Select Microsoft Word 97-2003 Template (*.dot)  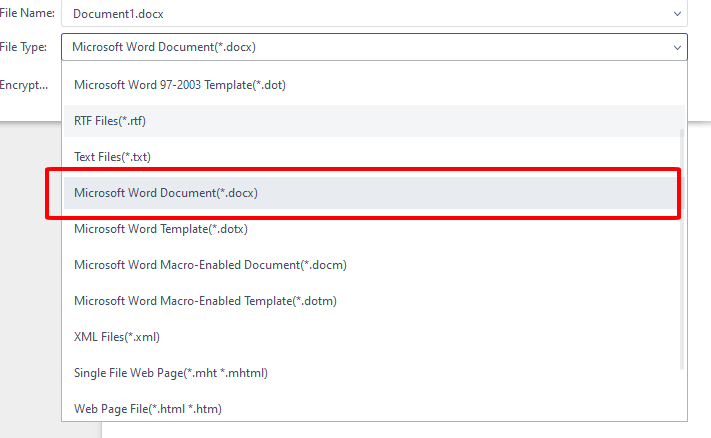180,85
